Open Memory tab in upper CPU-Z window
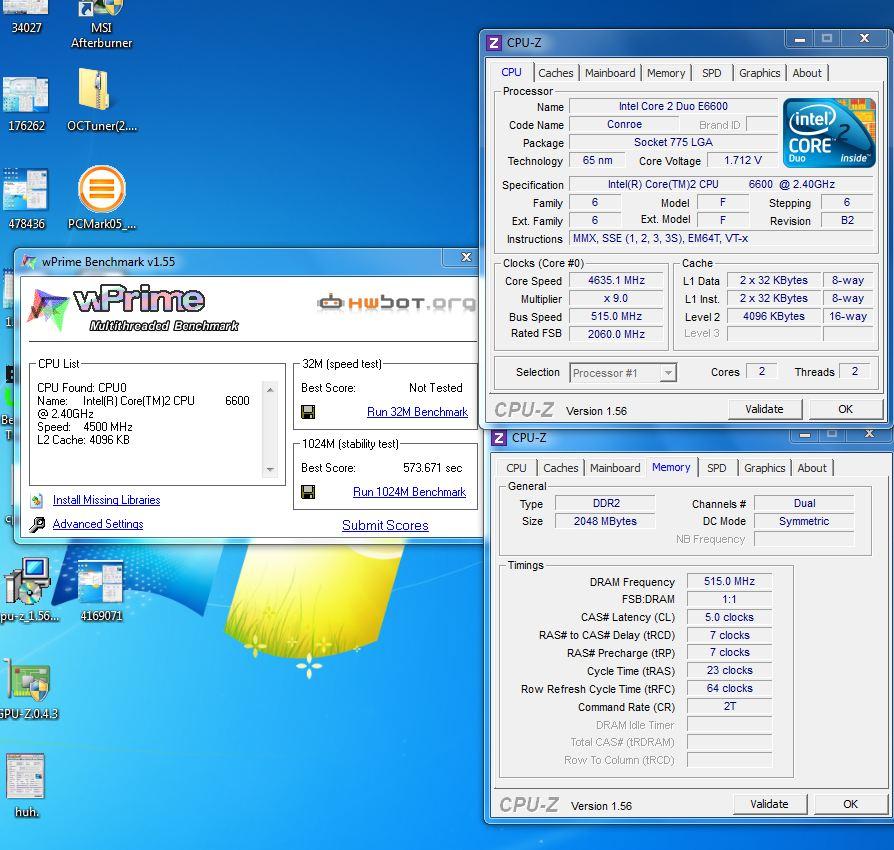The height and width of the screenshot is (850, 894). tap(666, 73)
